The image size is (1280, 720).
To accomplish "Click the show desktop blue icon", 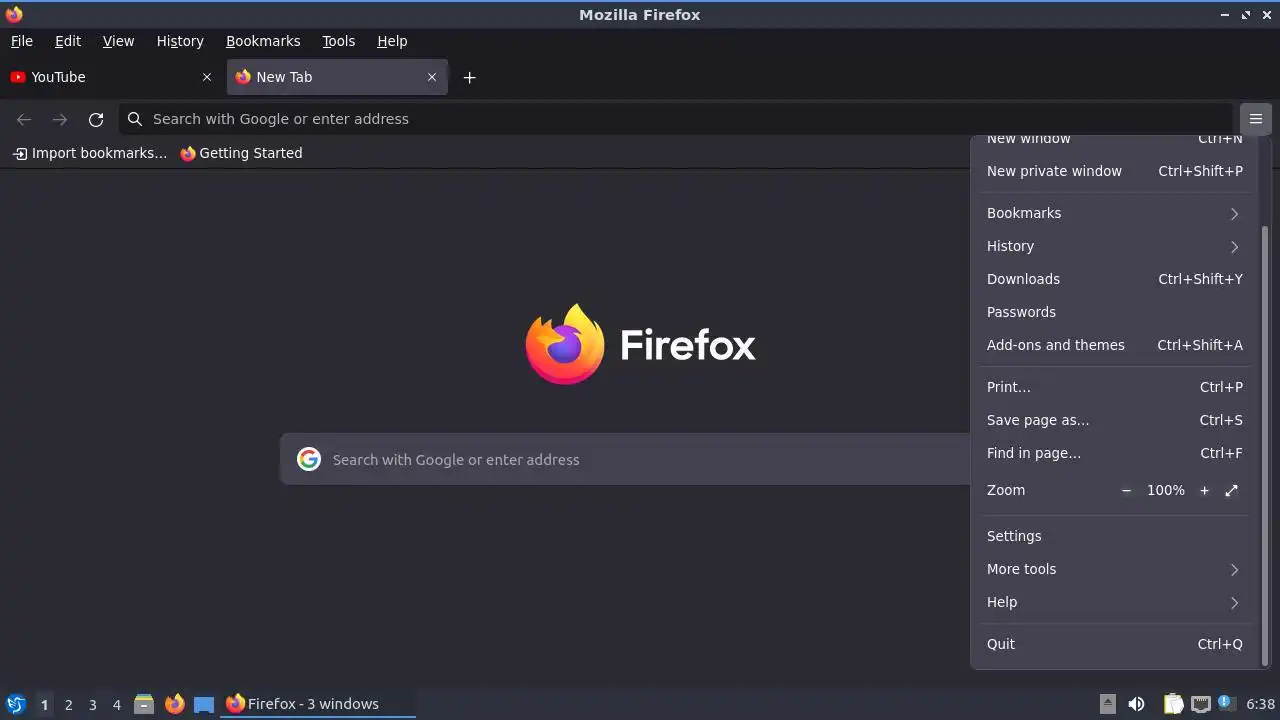I will click(x=204, y=704).
